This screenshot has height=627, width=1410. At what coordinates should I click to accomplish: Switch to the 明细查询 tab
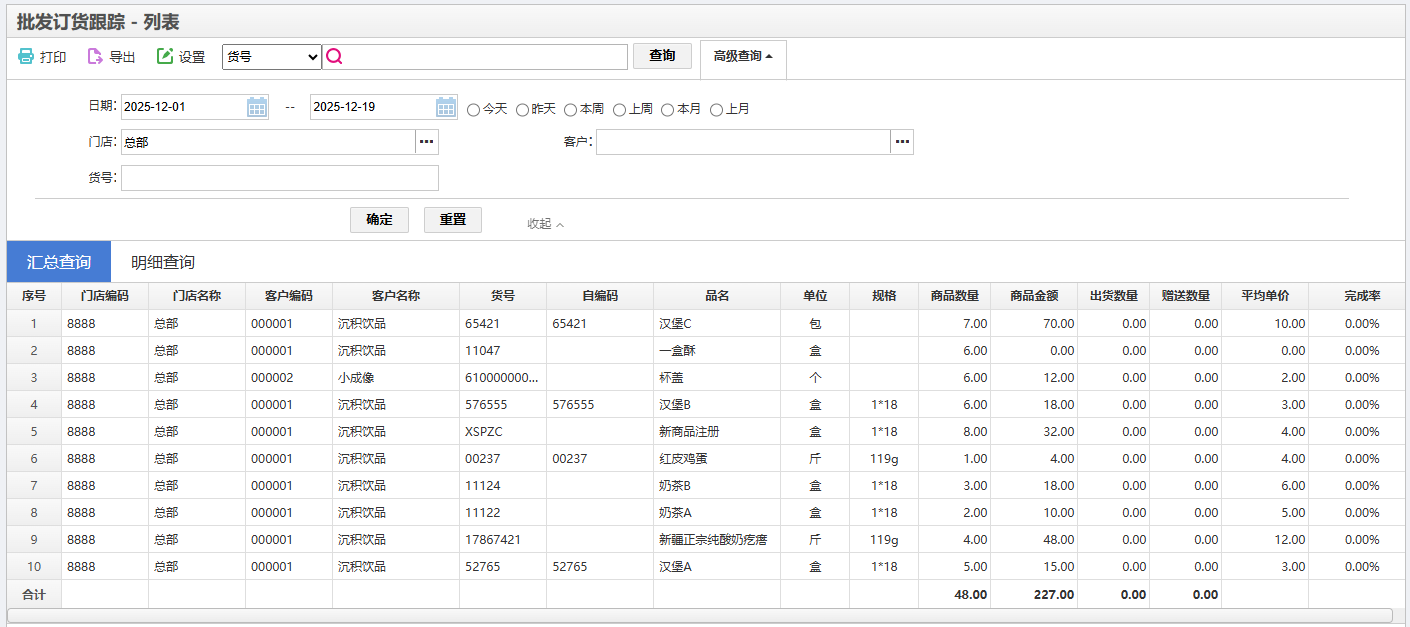(163, 262)
